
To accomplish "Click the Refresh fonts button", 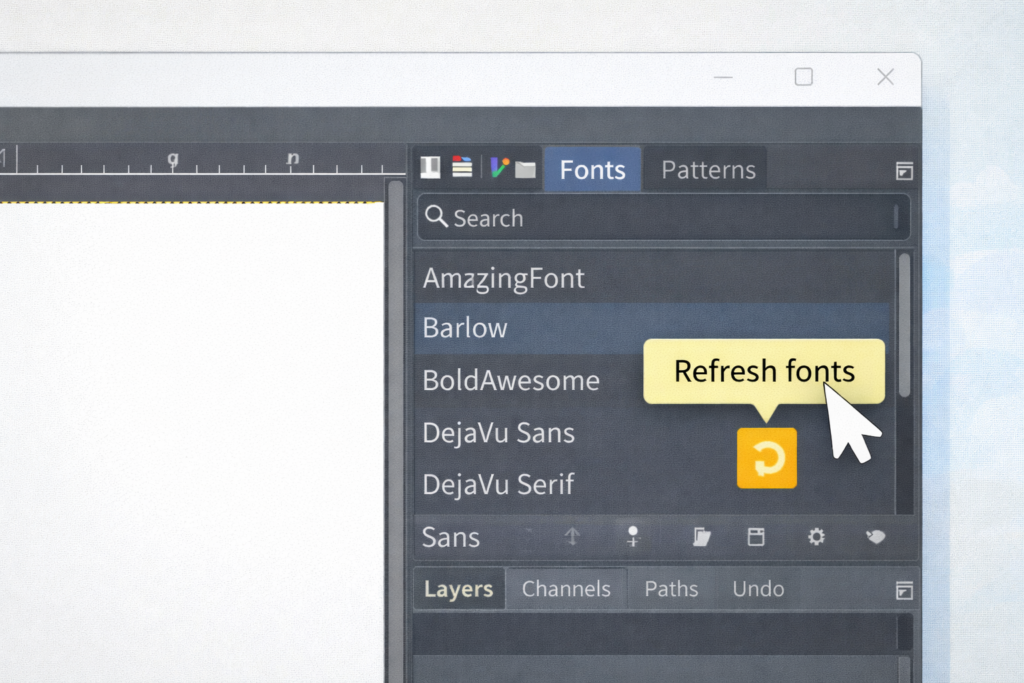I will click(x=767, y=459).
